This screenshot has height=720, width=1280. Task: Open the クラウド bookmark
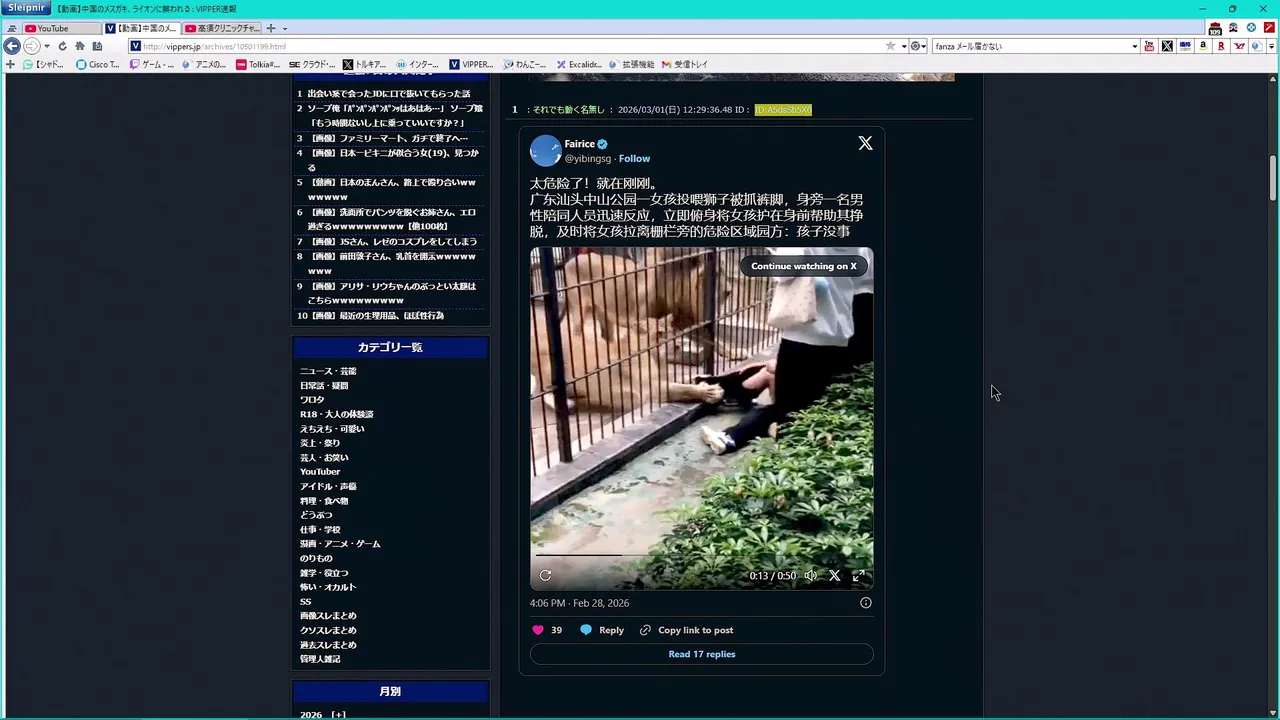pyautogui.click(x=312, y=64)
